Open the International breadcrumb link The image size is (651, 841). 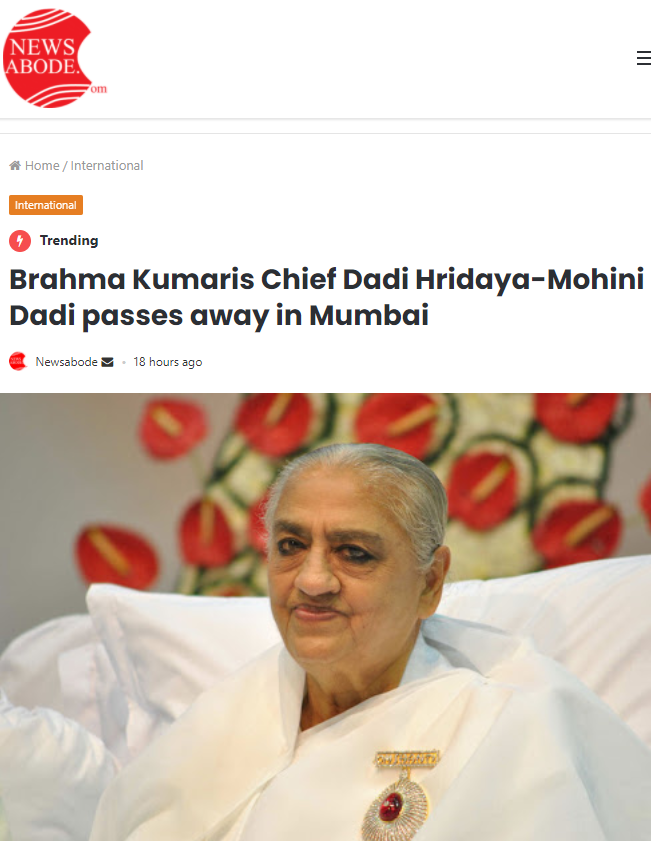click(x=107, y=166)
